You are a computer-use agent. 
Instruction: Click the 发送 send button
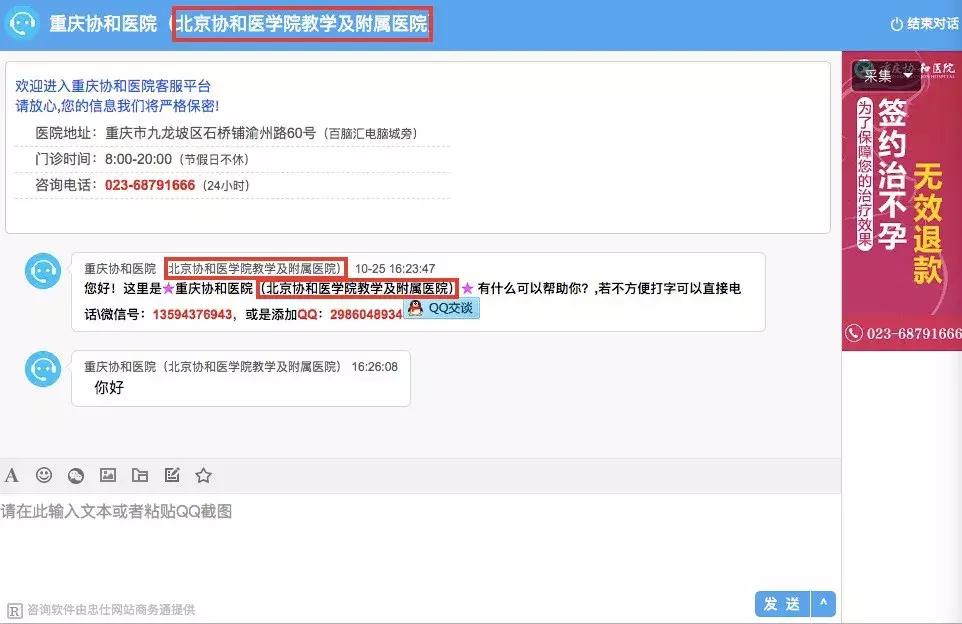pyautogui.click(x=785, y=604)
